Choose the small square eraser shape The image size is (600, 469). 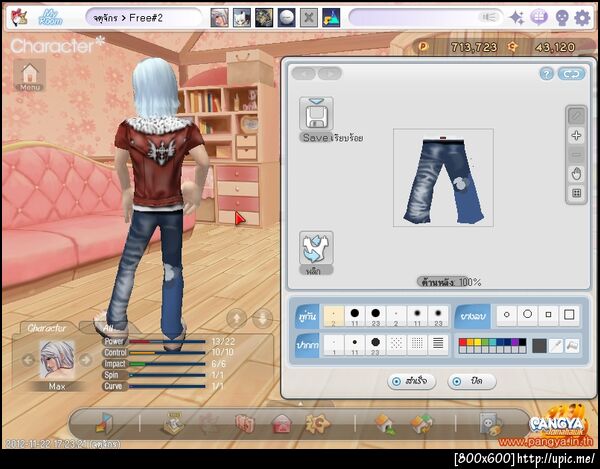(x=548, y=315)
